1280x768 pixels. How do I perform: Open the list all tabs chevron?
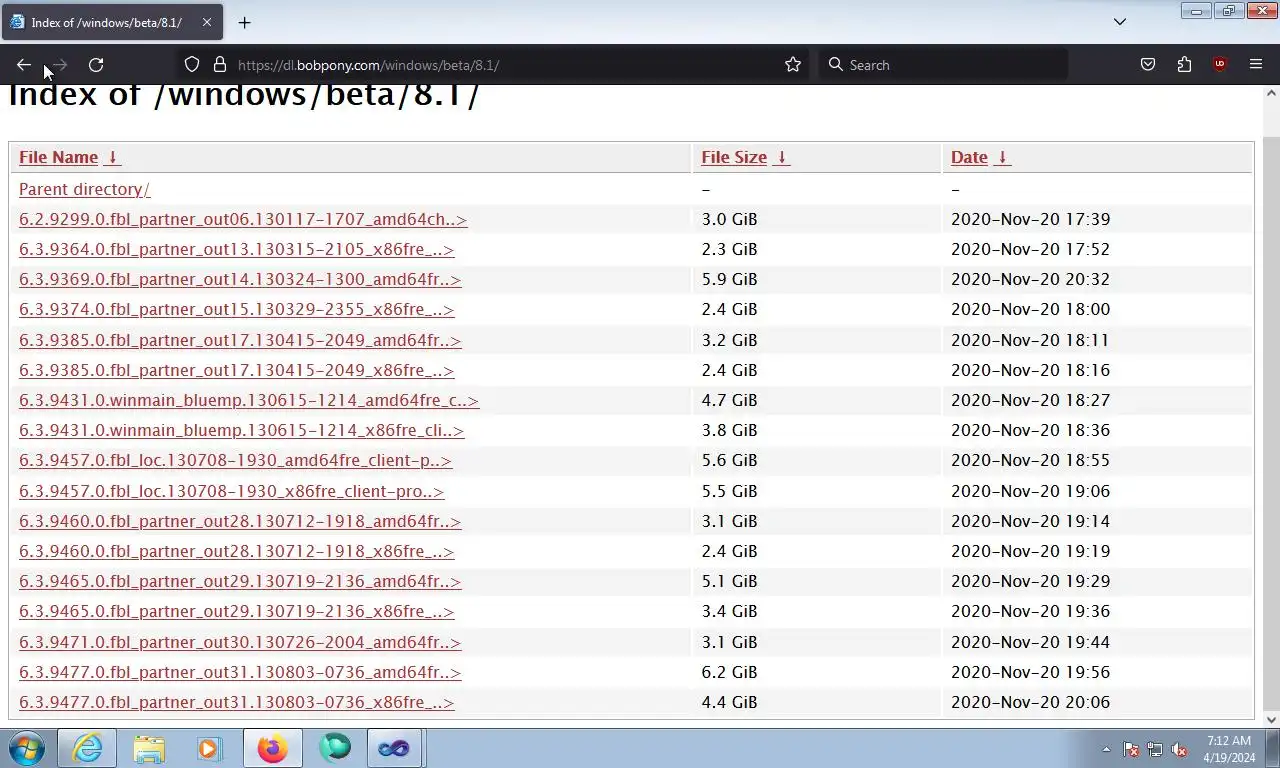pyautogui.click(x=1120, y=22)
